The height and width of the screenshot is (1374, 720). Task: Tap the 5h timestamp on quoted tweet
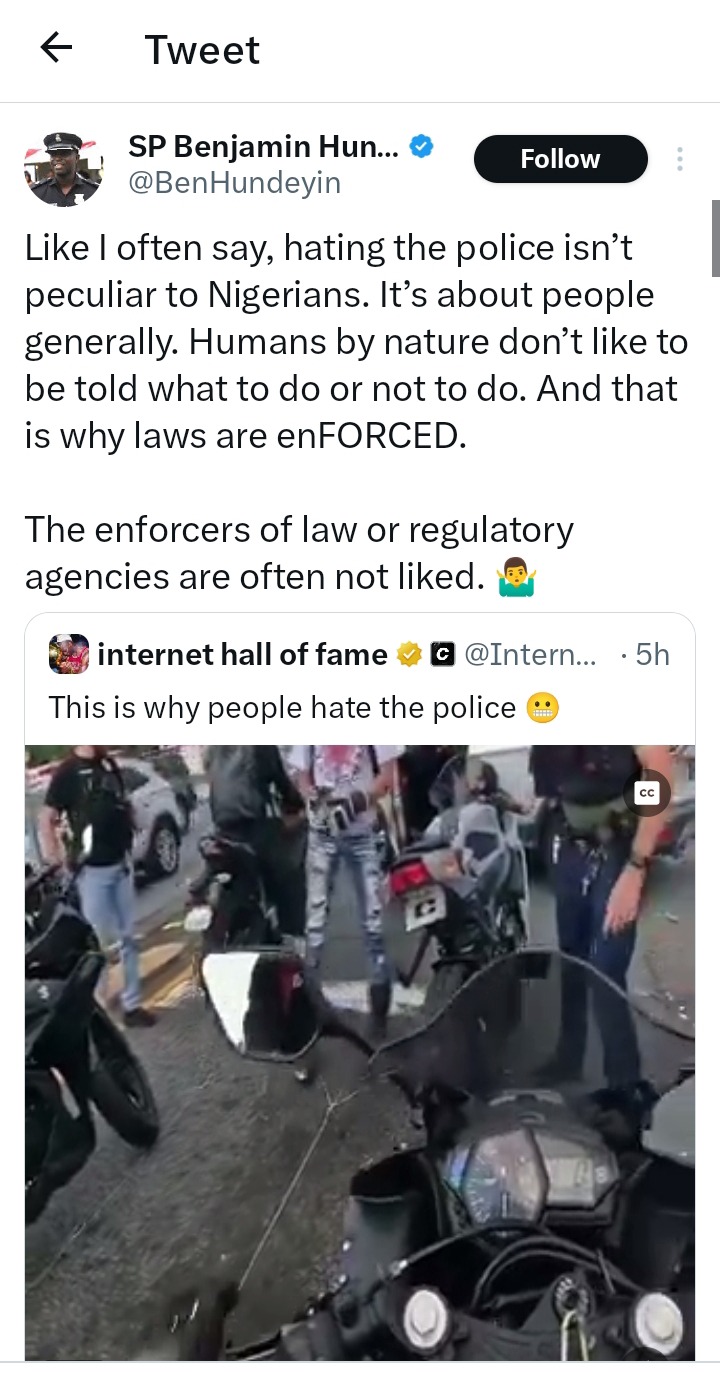click(651, 655)
